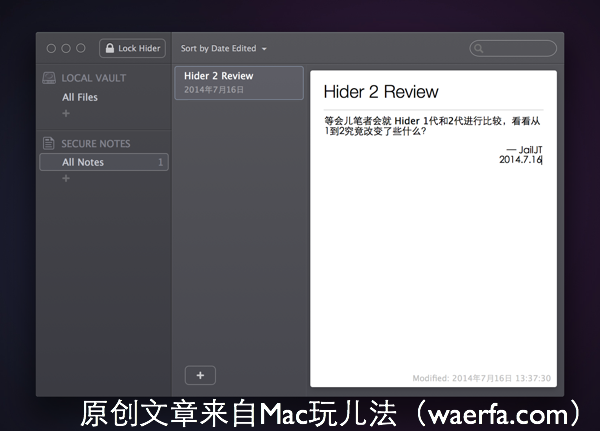Create a new note with plus button
The image size is (600, 431).
tap(200, 375)
